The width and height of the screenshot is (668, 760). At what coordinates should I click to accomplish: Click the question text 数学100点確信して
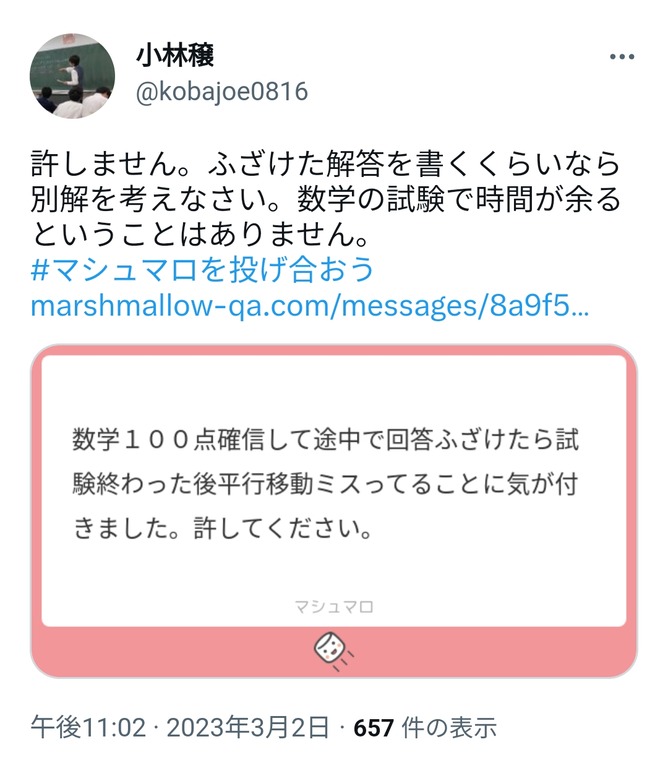click(325, 439)
